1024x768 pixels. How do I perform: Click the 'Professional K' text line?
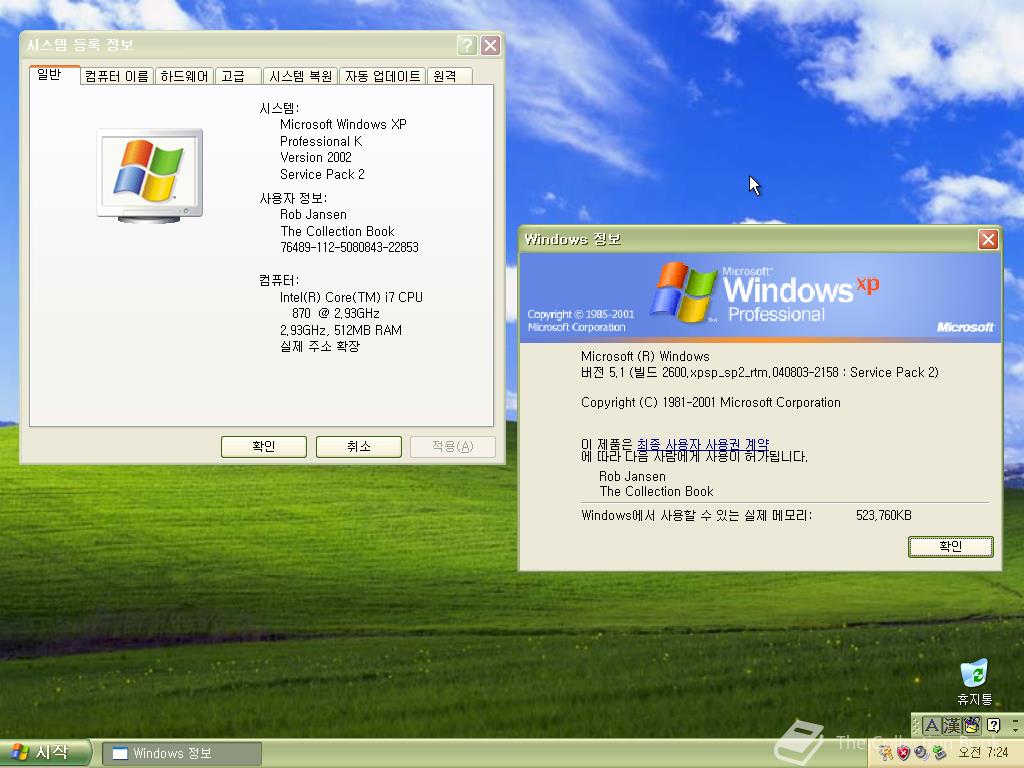(321, 141)
